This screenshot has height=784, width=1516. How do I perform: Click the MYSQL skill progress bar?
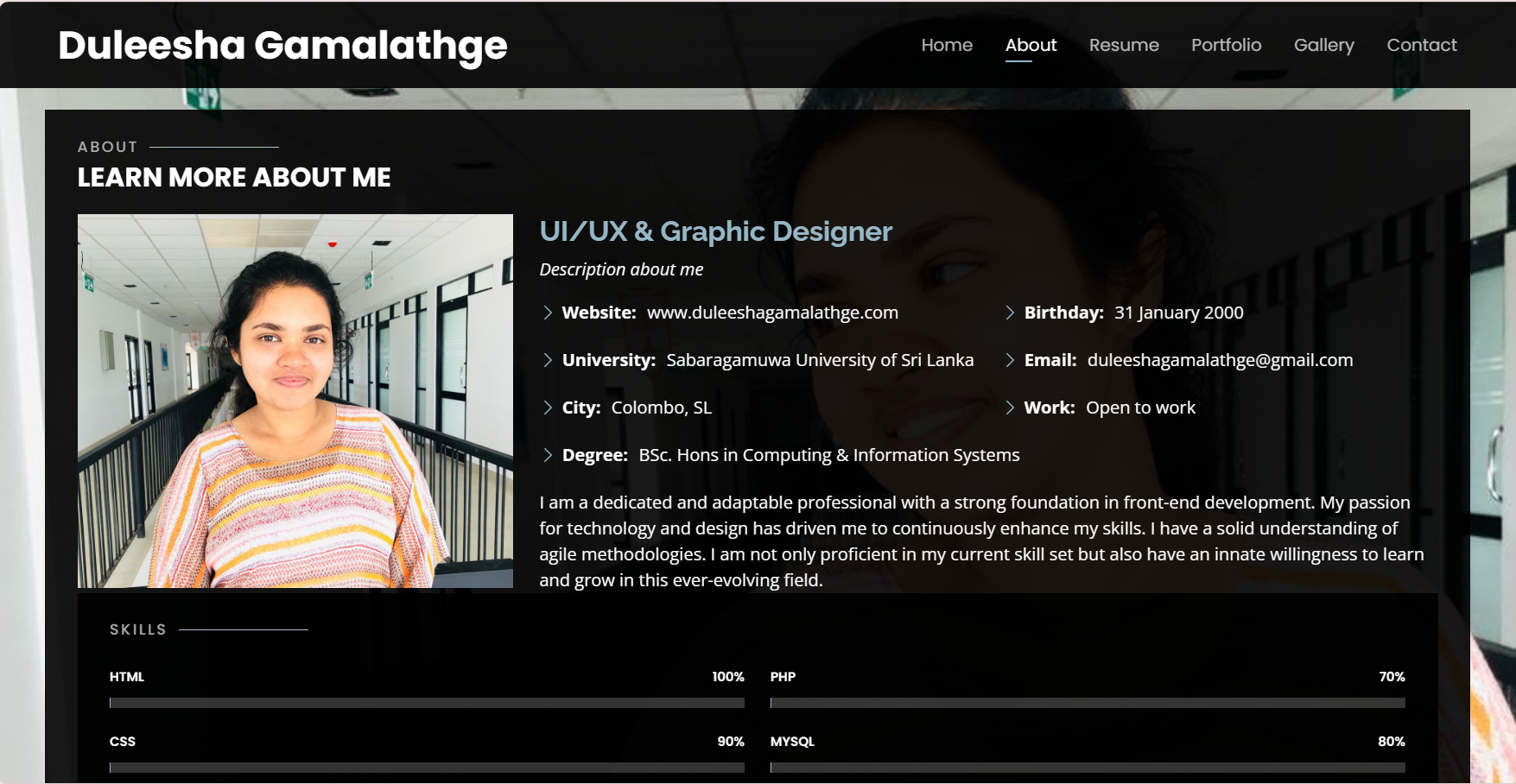tap(1088, 768)
